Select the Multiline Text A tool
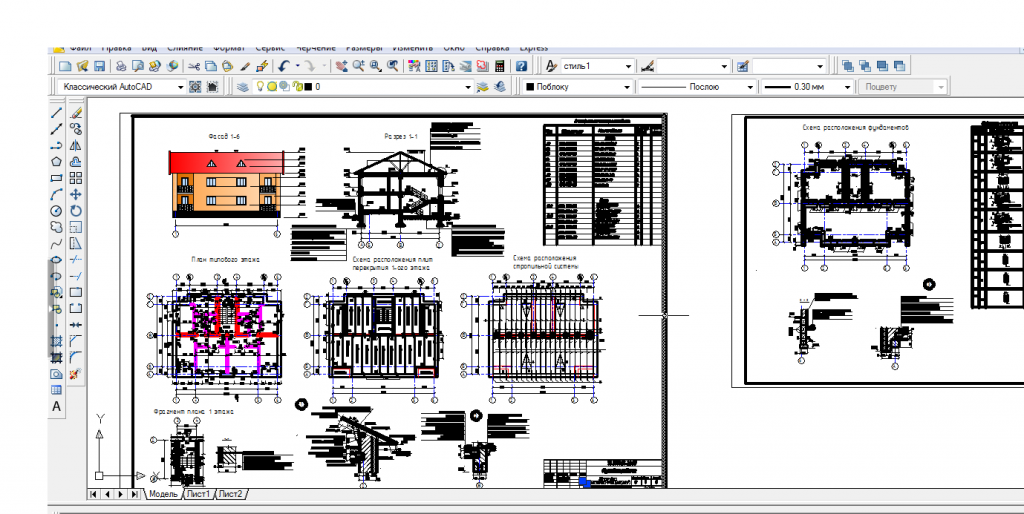Viewport: 1024px width, 514px height. point(57,406)
